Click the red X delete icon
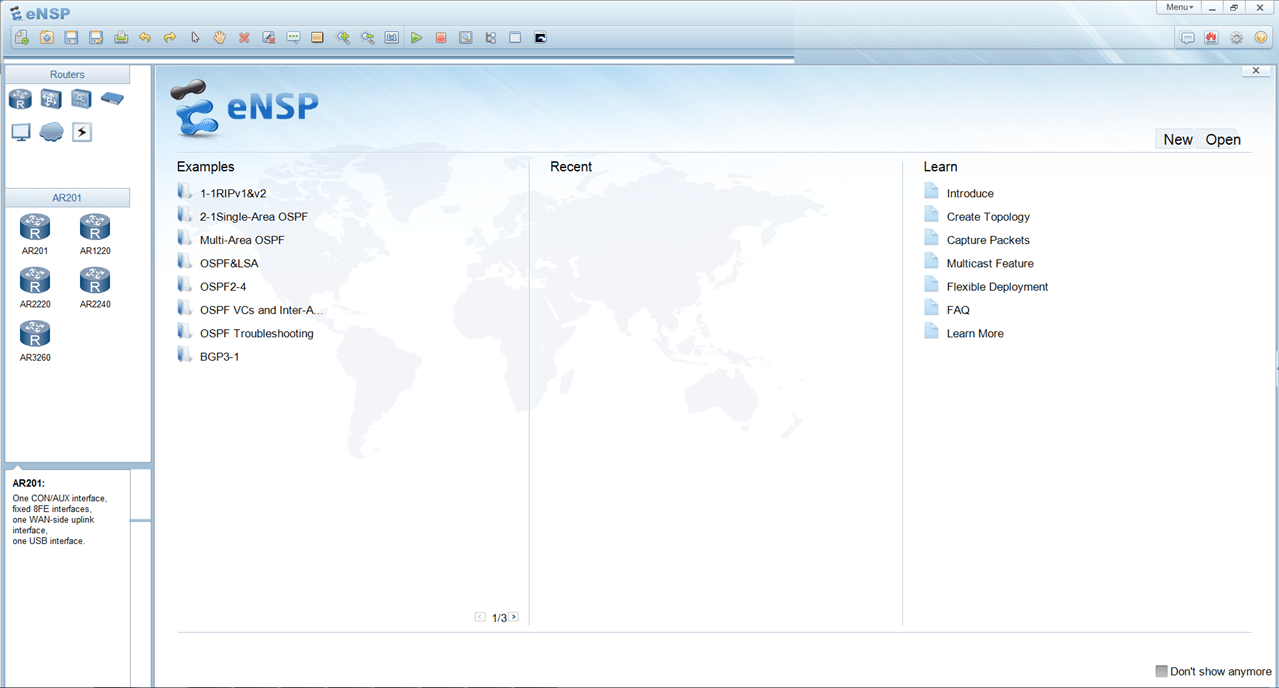Screen dimensions: 1279x688 click(x=244, y=38)
